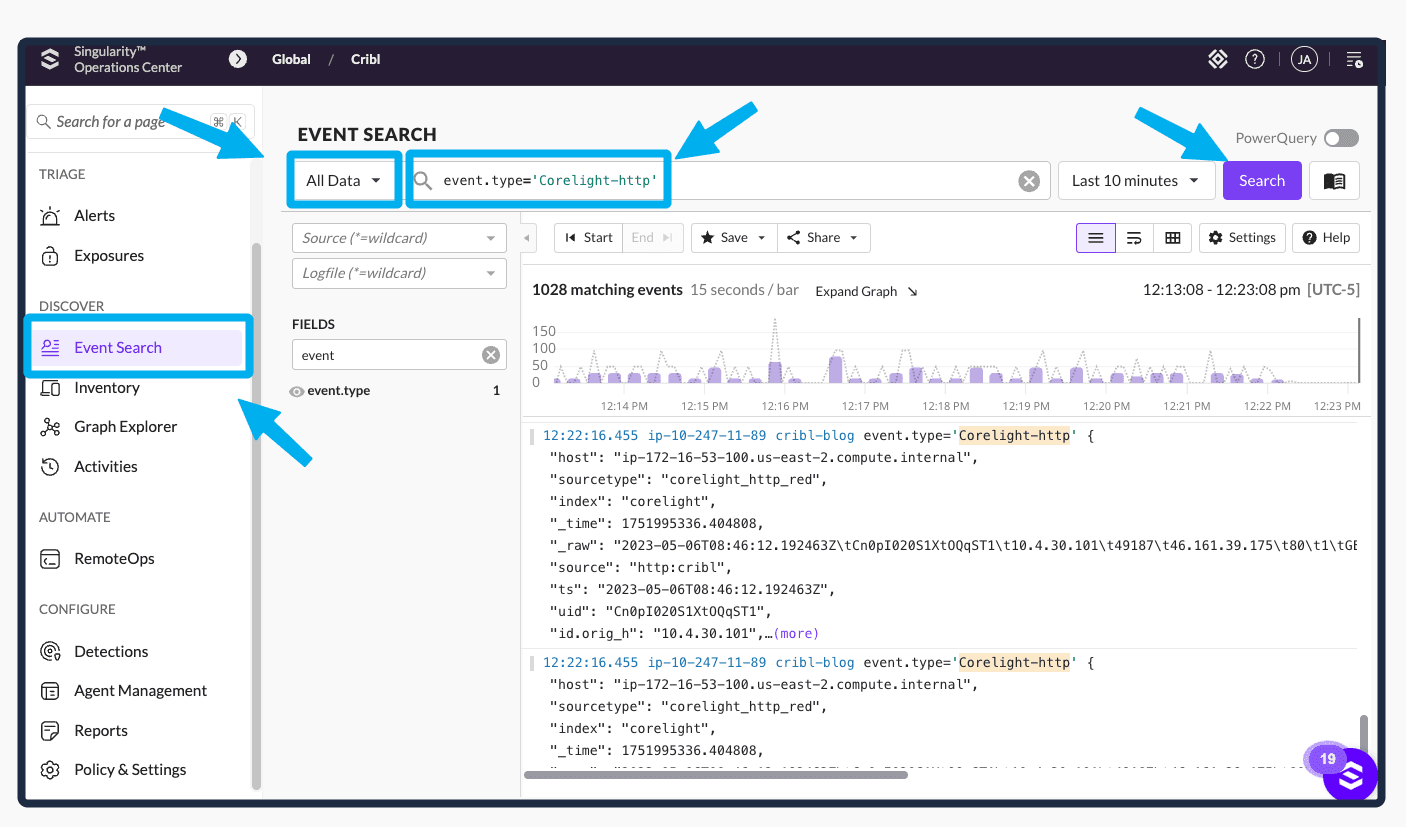This screenshot has height=827, width=1406.
Task: Toggle event.type field visibility eye
Action: pos(297,392)
